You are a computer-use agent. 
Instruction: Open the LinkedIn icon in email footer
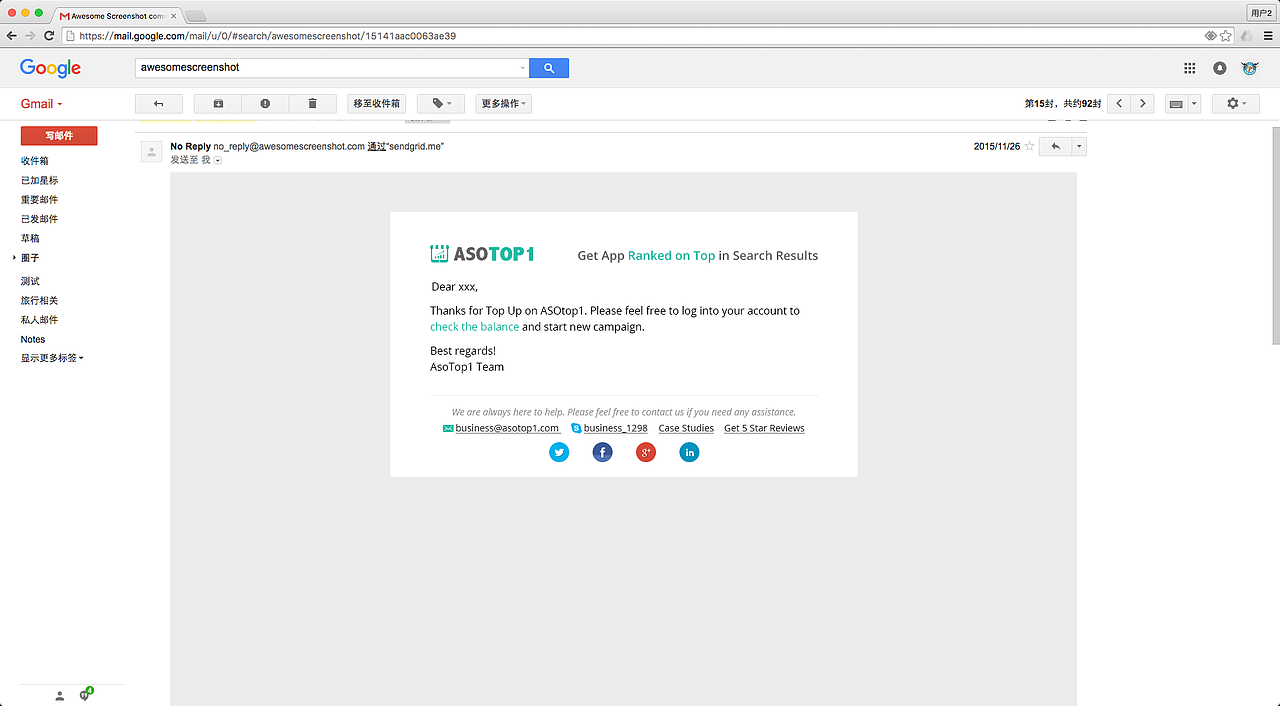tap(689, 452)
